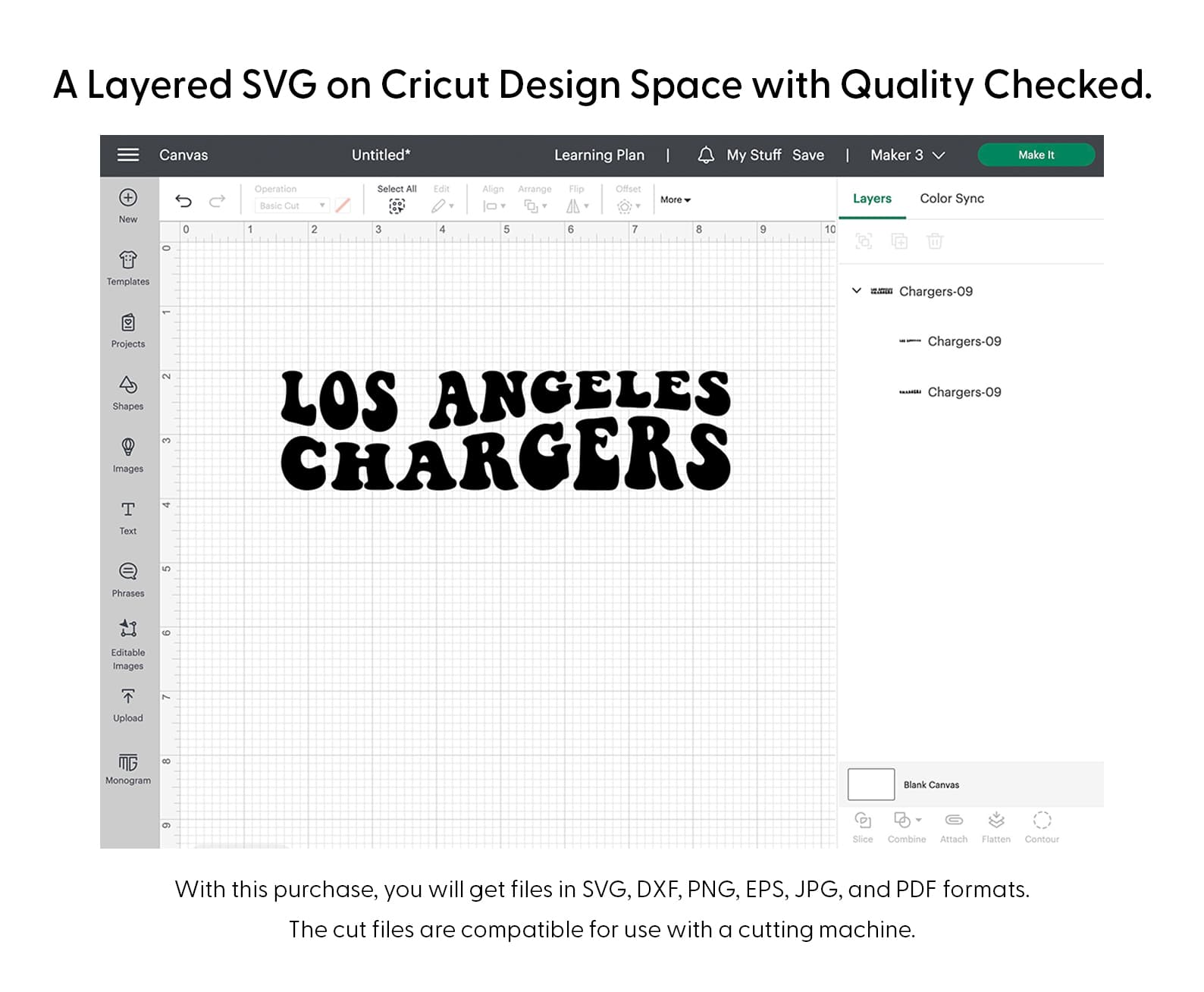Click the Attach tool

(x=954, y=827)
